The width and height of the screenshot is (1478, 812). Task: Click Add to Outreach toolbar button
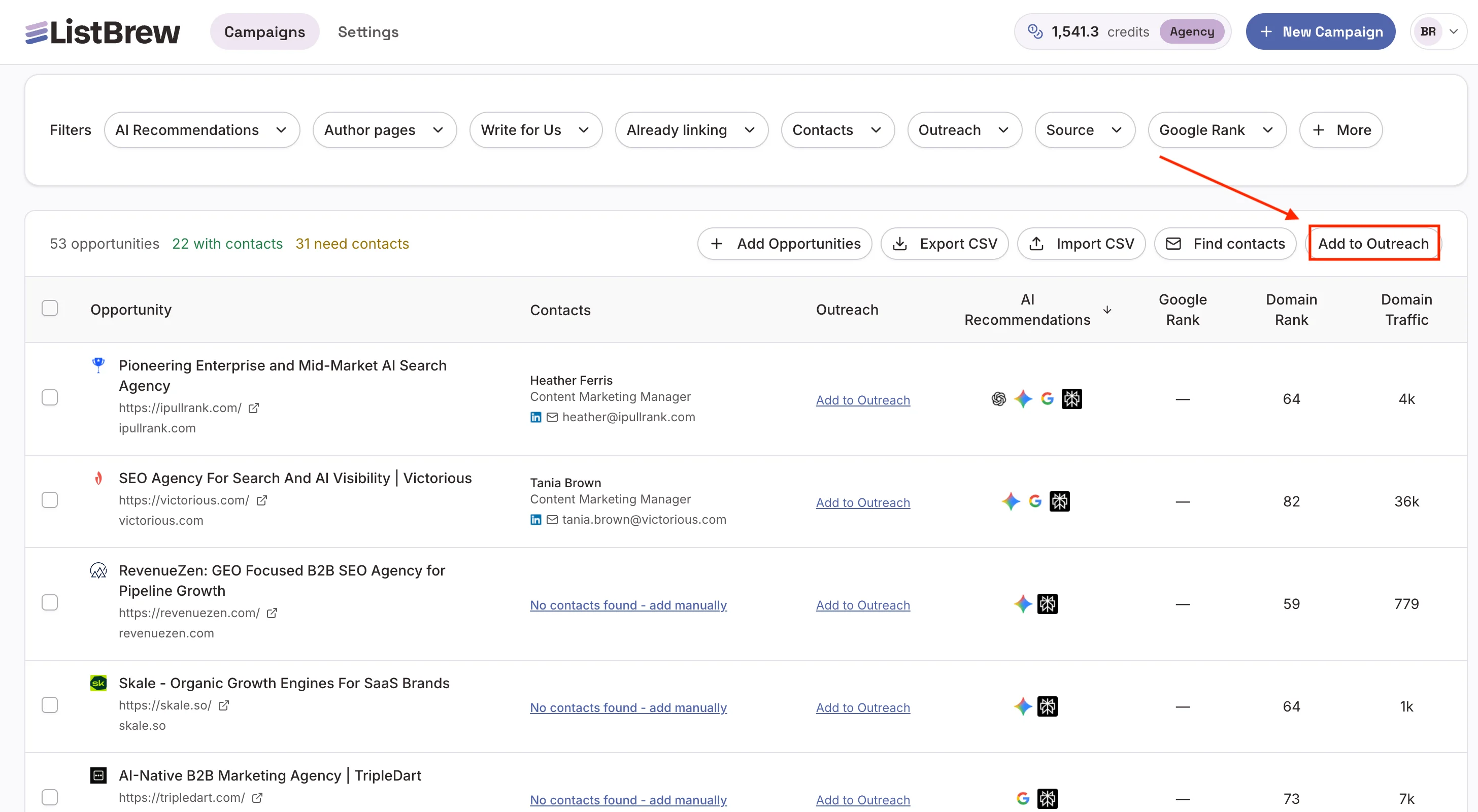tap(1373, 244)
